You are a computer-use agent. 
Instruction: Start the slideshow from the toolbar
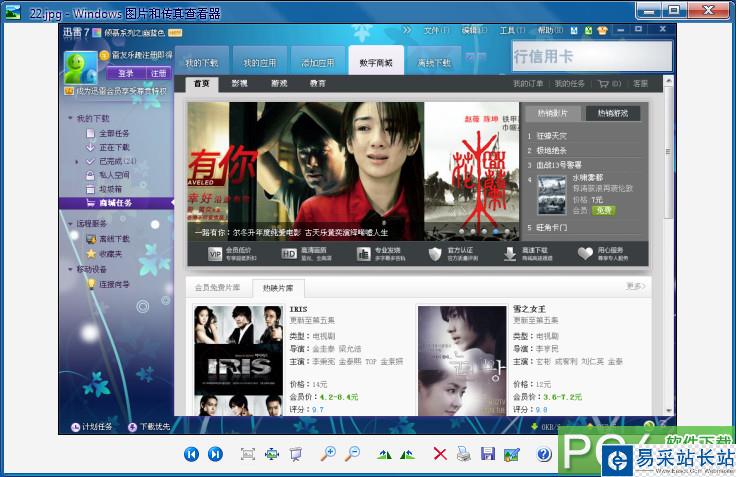[295, 454]
